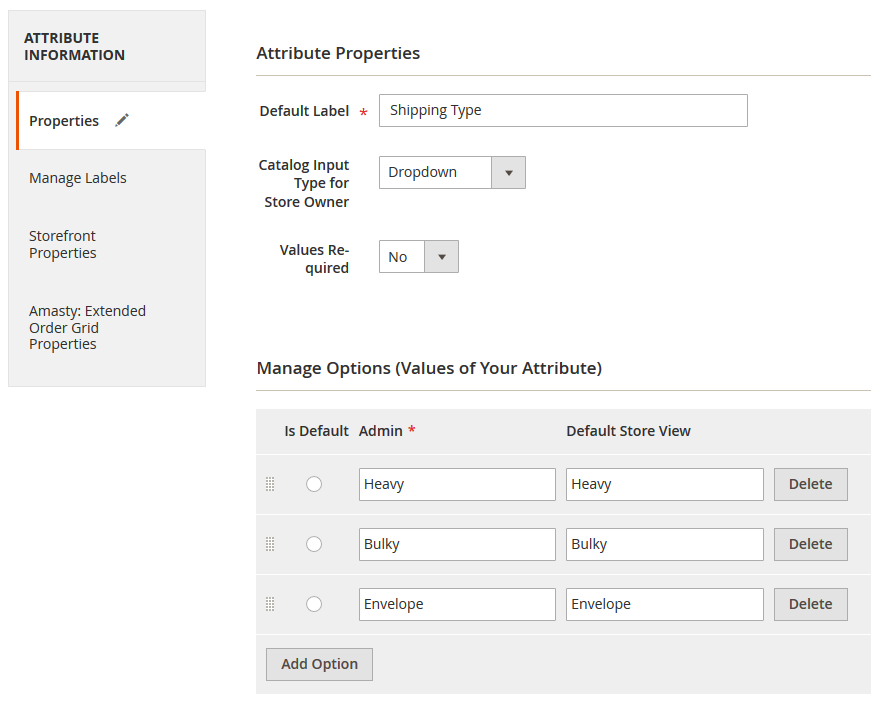Edit the Default Label text field
878x704 pixels.
pyautogui.click(x=563, y=110)
